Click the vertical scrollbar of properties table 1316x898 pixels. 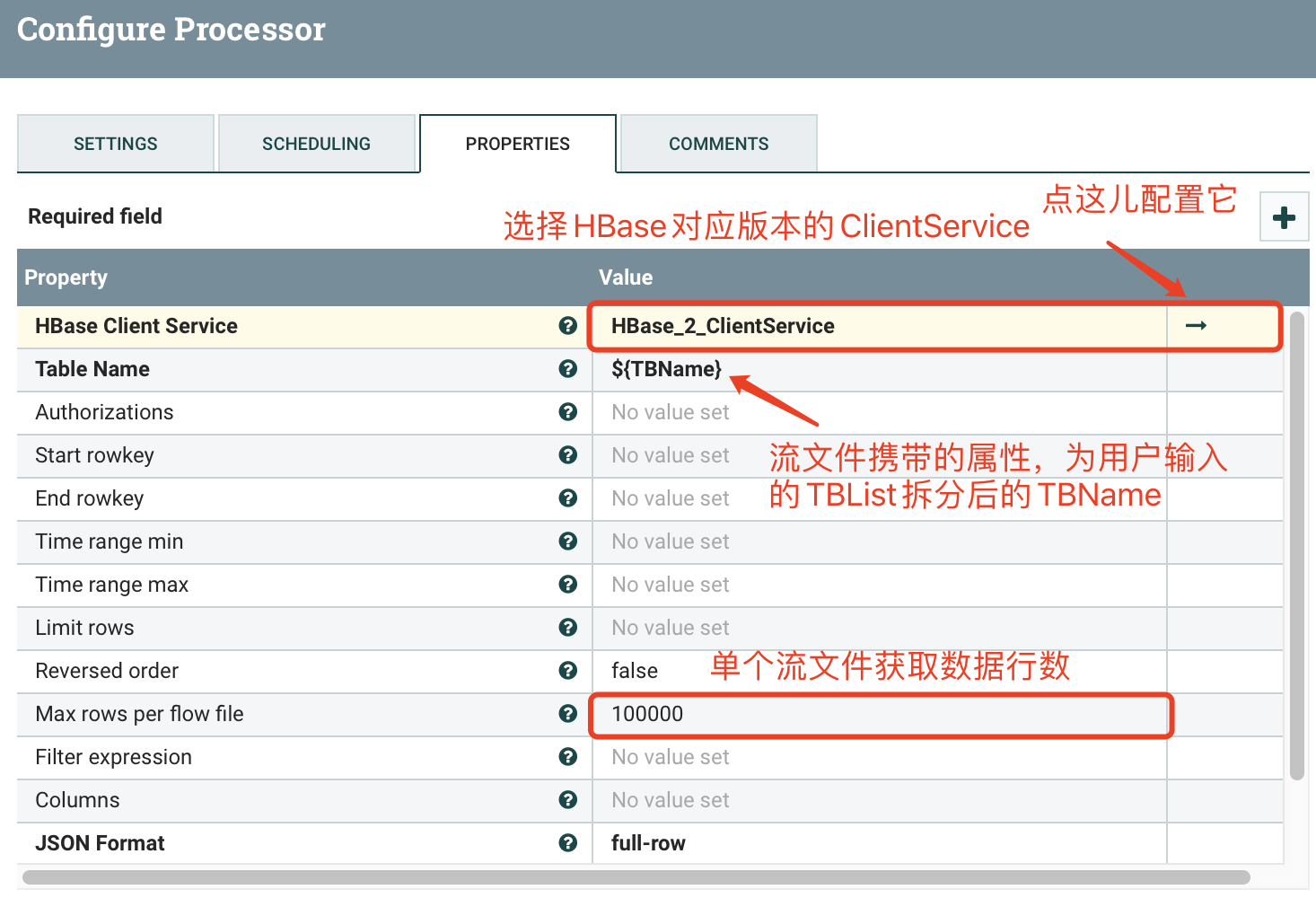point(1296,545)
